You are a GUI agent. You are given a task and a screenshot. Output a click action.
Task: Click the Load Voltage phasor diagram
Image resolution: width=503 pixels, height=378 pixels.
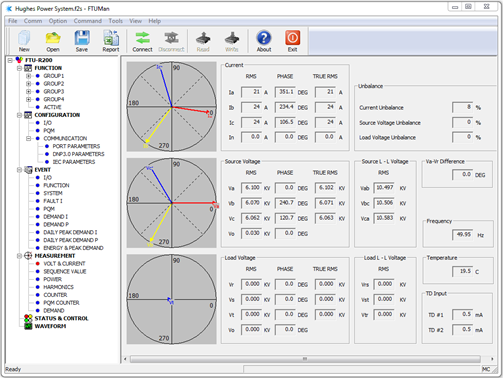point(172,299)
